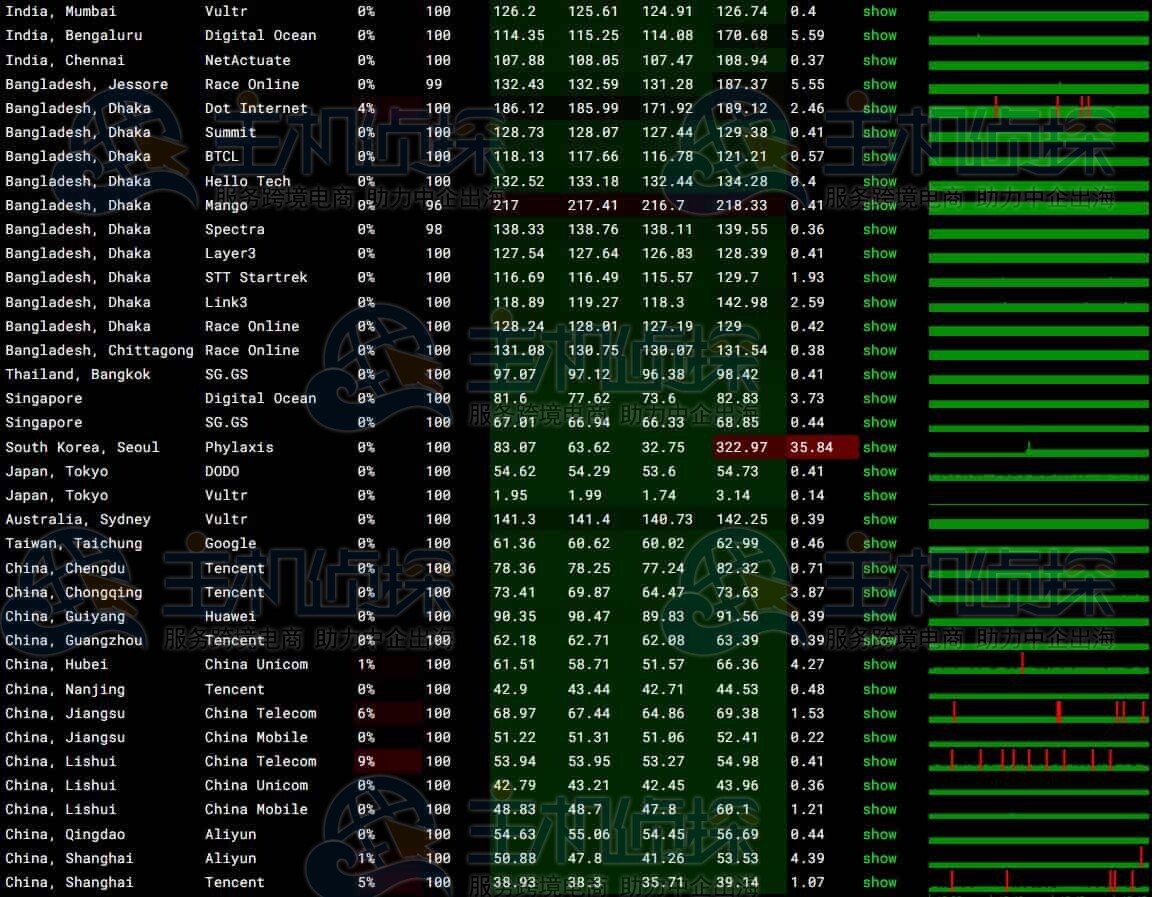Click "DODO" provider in Tokyo row

(221, 472)
